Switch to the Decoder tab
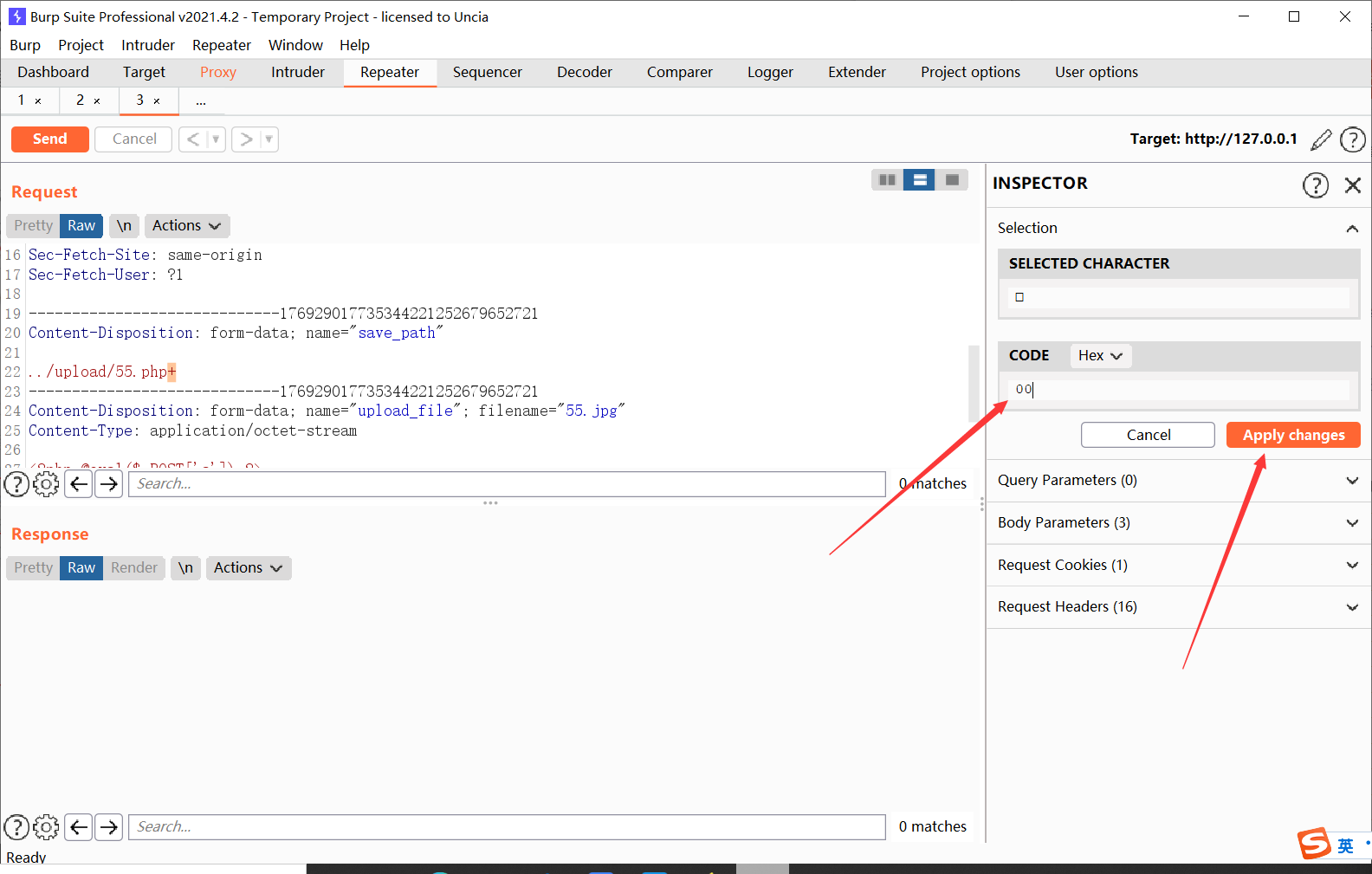 click(x=585, y=72)
